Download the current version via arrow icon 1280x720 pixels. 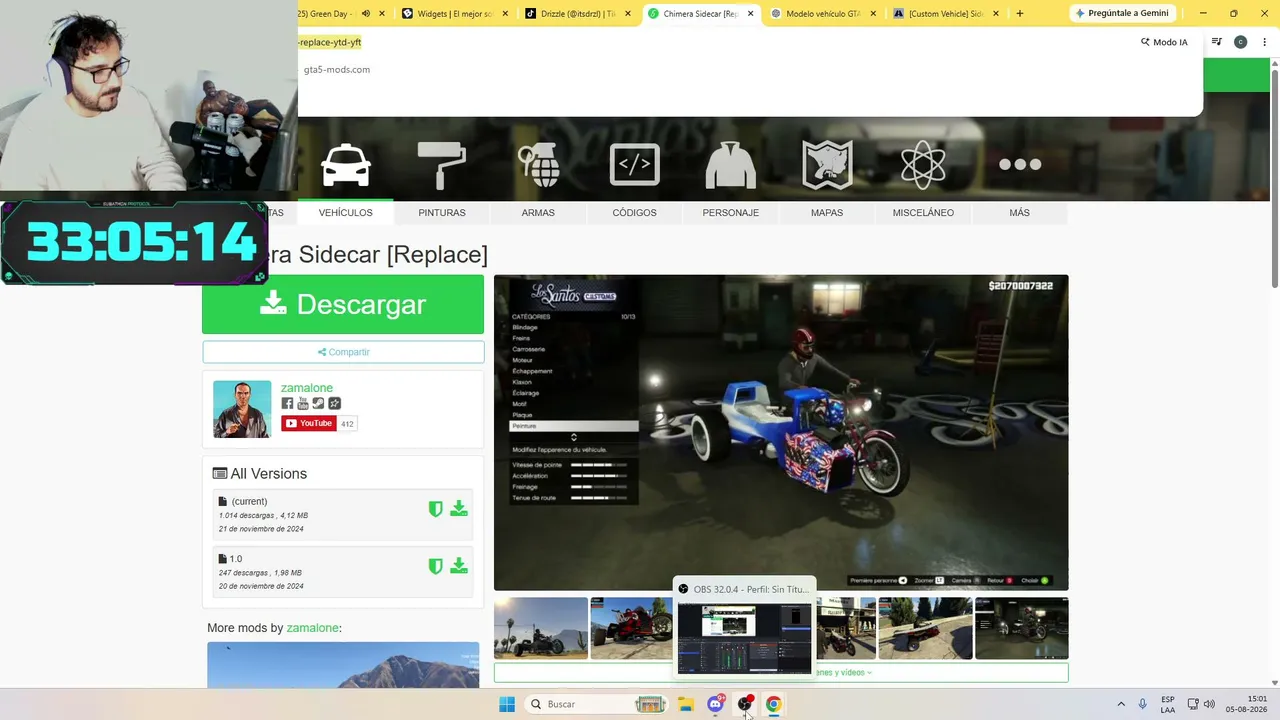(459, 509)
